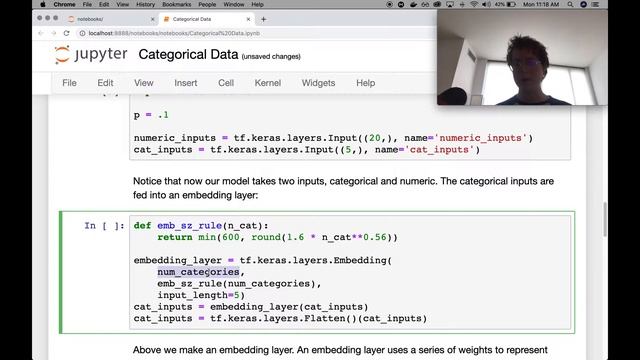The width and height of the screenshot is (640, 360).
Task: Open the History menu in the macOS menu bar
Action: point(145,4)
